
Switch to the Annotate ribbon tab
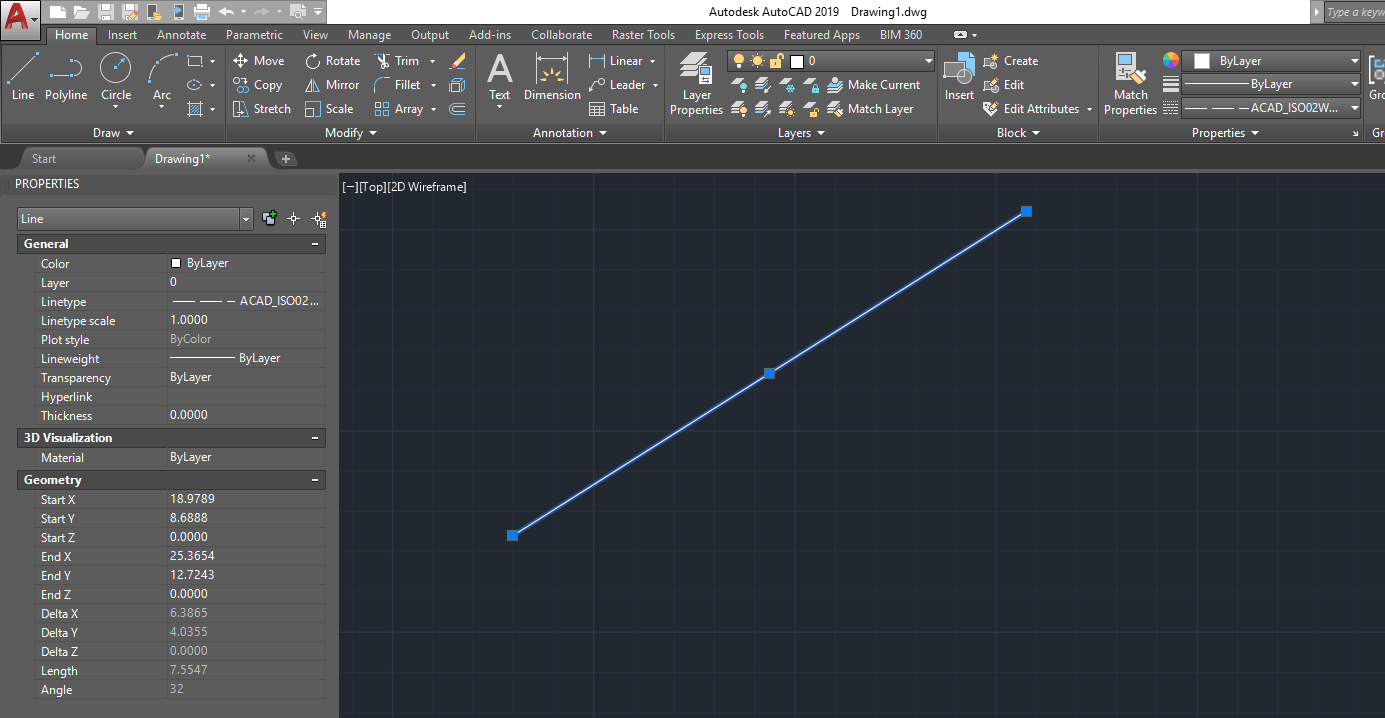[x=181, y=34]
